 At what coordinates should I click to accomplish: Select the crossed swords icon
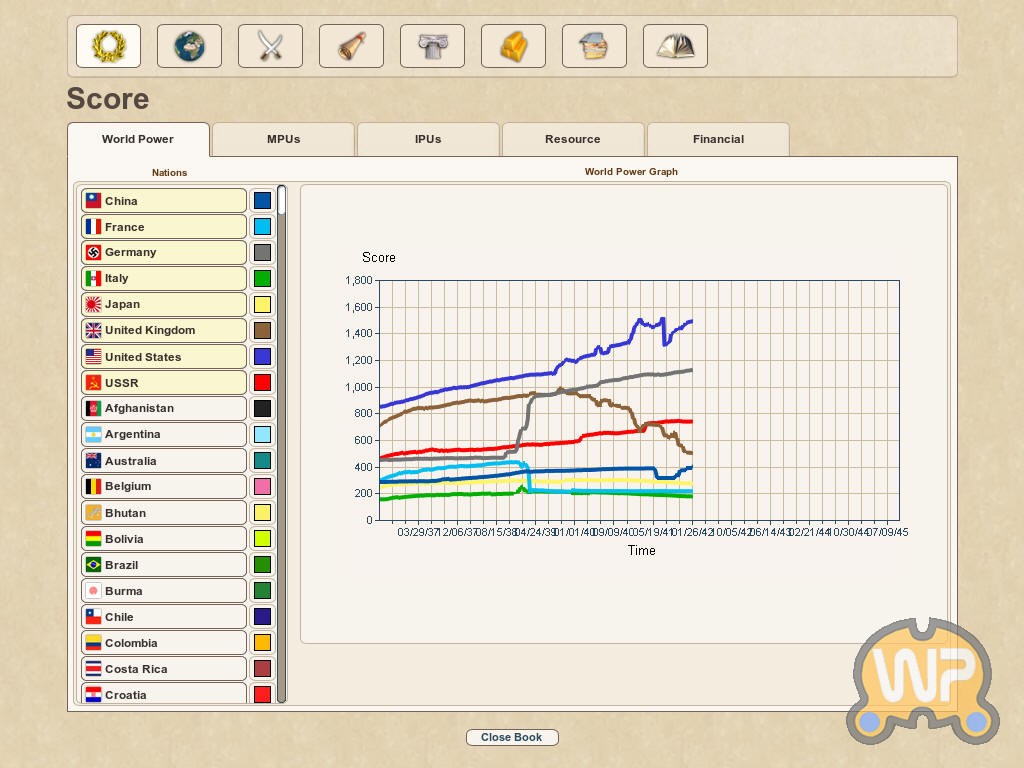270,46
